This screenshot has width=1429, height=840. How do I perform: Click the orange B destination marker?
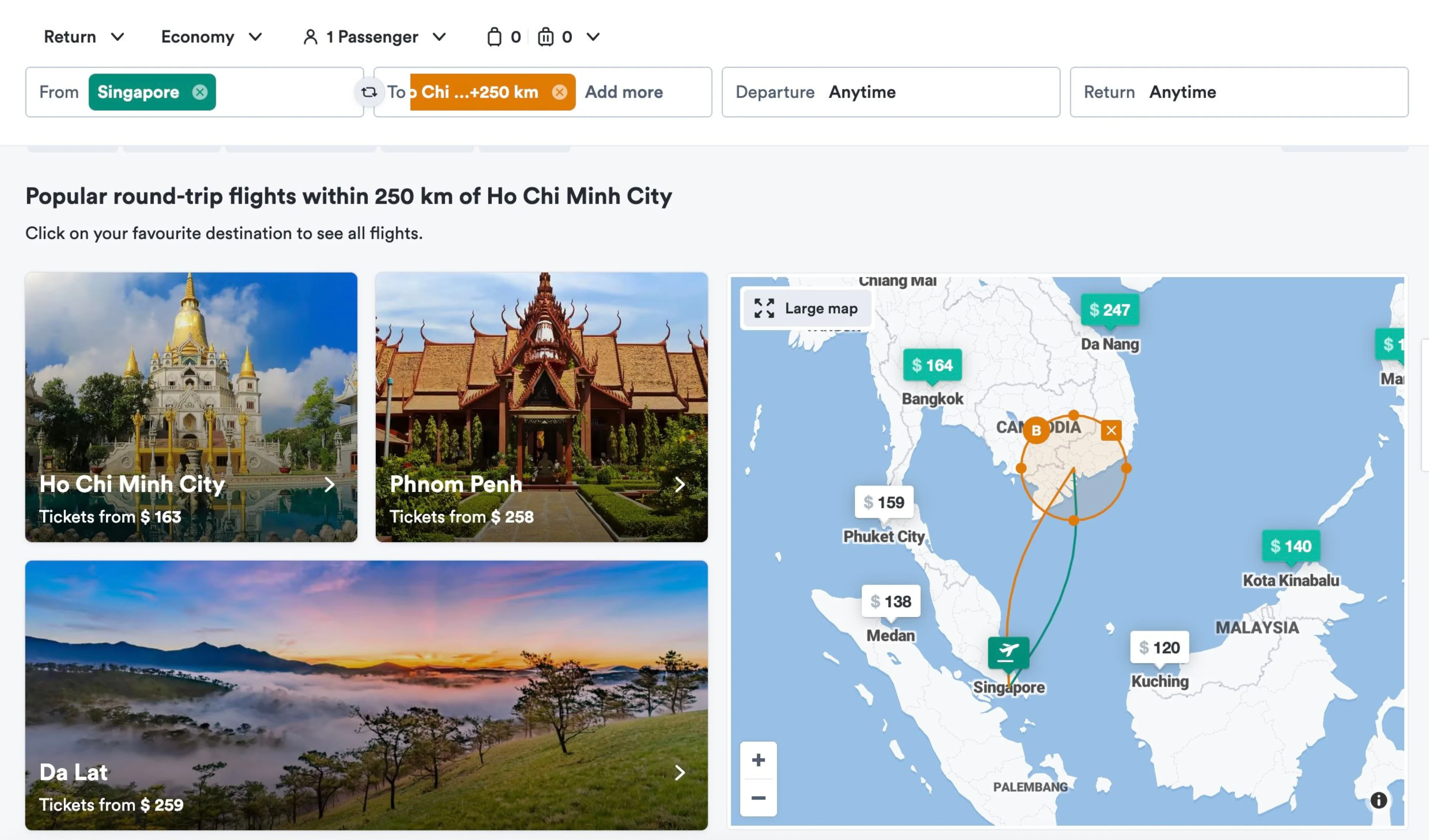click(x=1036, y=430)
